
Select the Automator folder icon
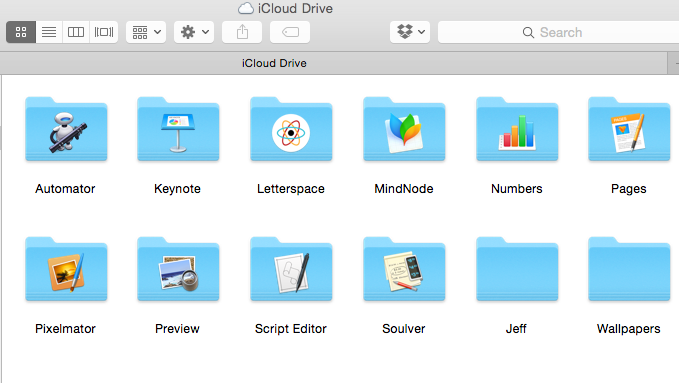pyautogui.click(x=66, y=129)
